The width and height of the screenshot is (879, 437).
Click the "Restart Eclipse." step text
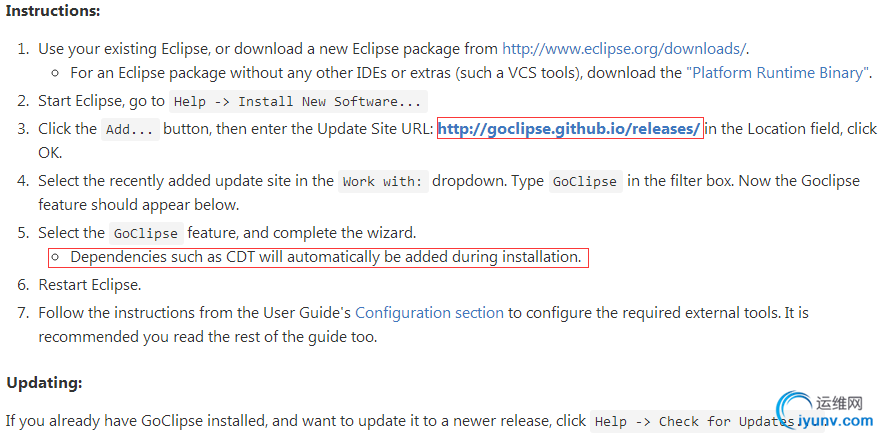coord(90,285)
